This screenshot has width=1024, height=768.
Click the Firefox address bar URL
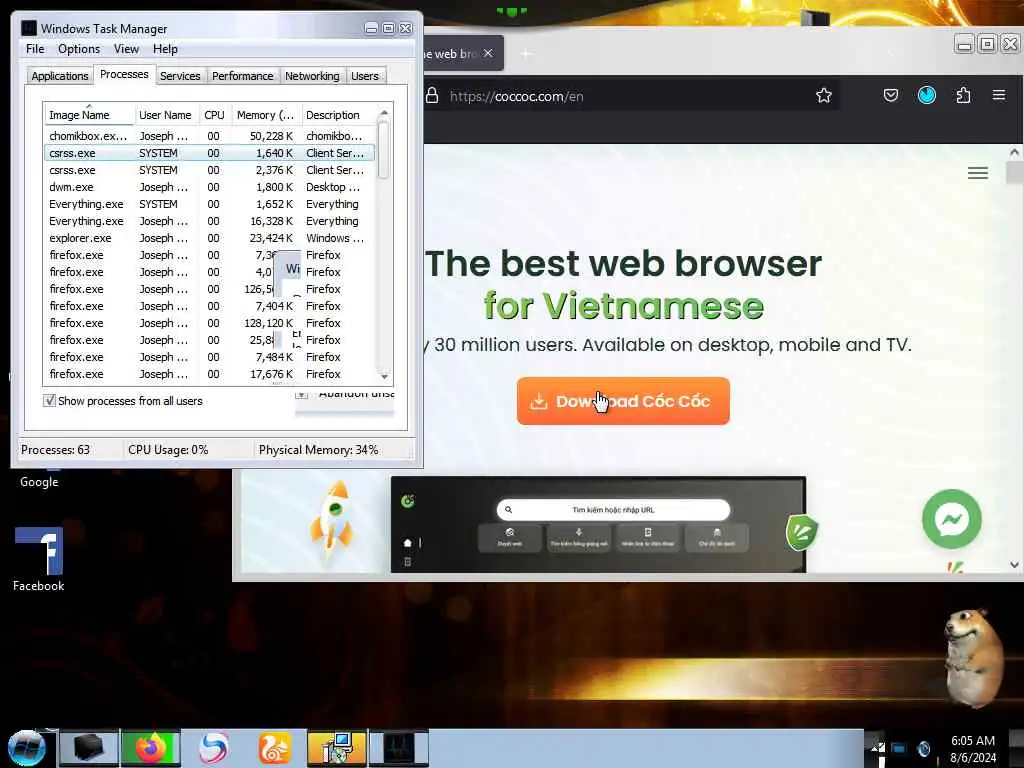[x=516, y=96]
